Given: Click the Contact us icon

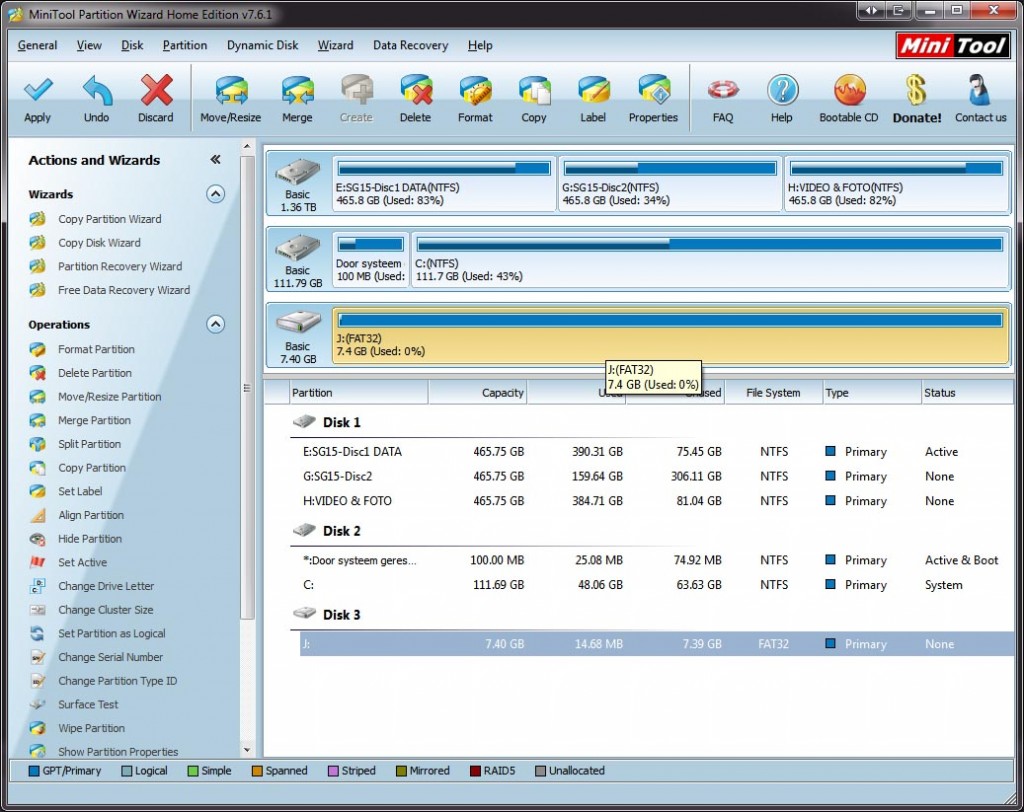Looking at the screenshot, I should 979,90.
